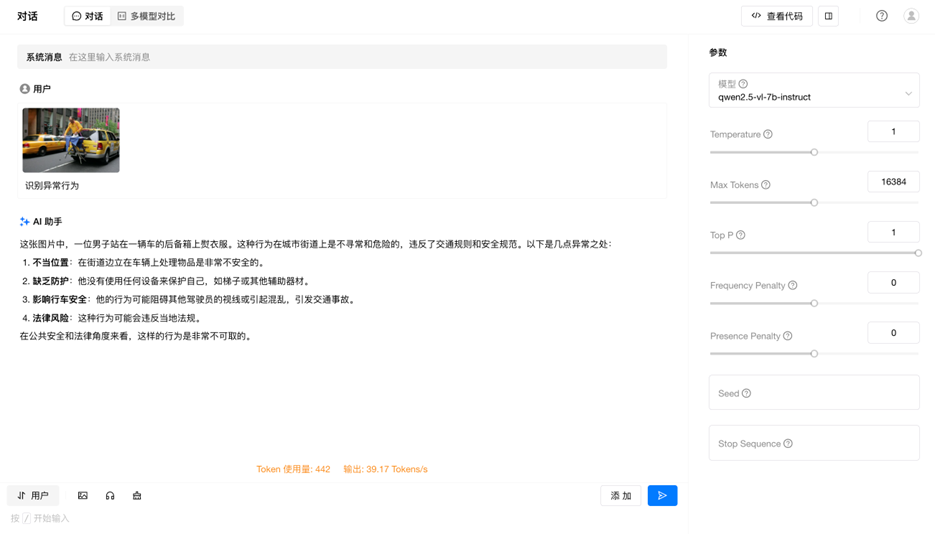935x534 pixels.
Task: Open the uploaded taxi image thumbnail
Action: [x=71, y=140]
